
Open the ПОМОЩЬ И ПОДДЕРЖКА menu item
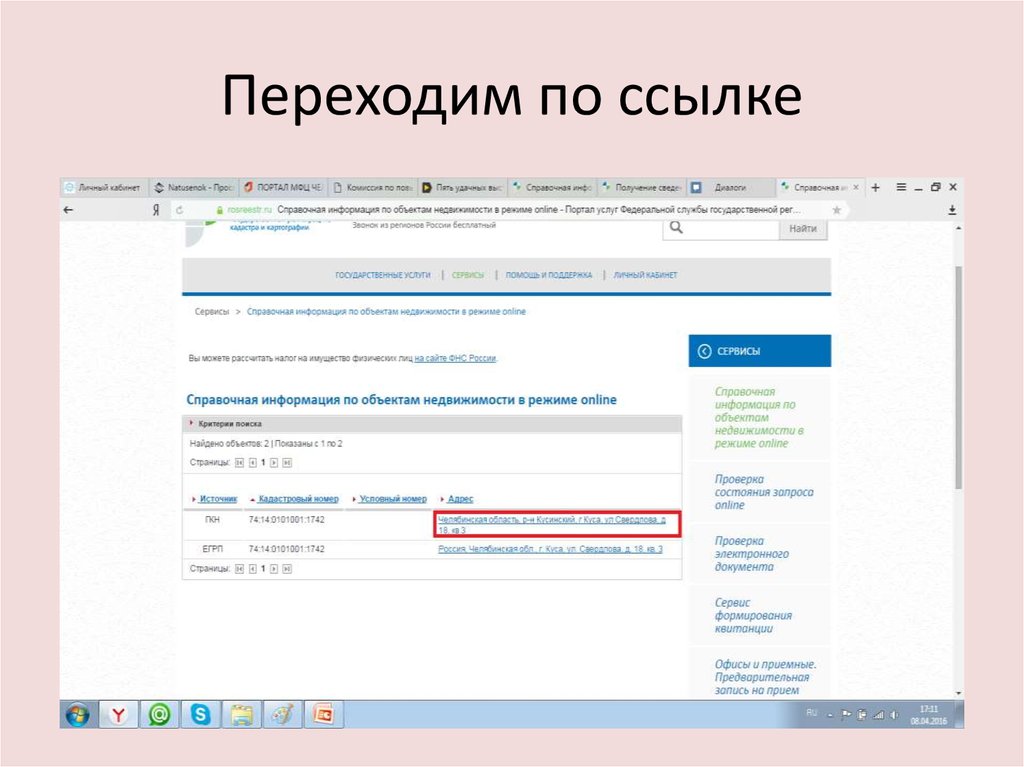tap(550, 273)
